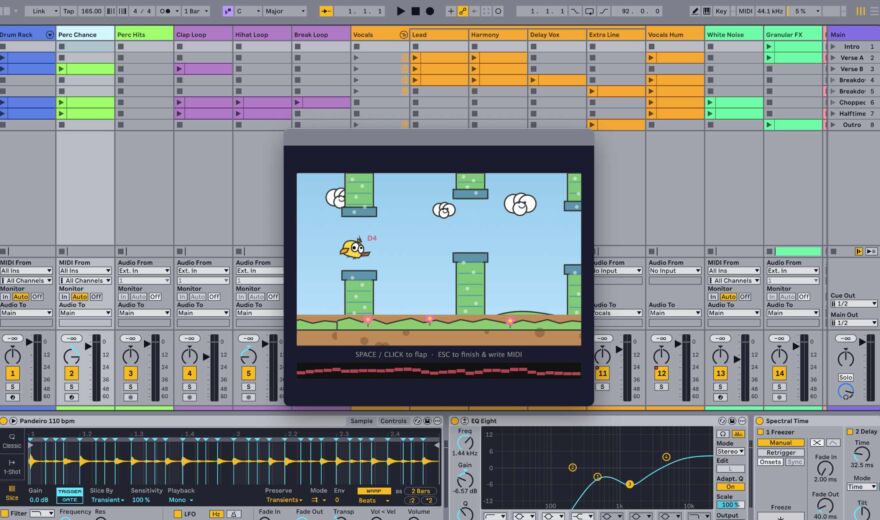The width and height of the screenshot is (880, 520).
Task: Solo track 12 with S button
Action: pos(661,386)
